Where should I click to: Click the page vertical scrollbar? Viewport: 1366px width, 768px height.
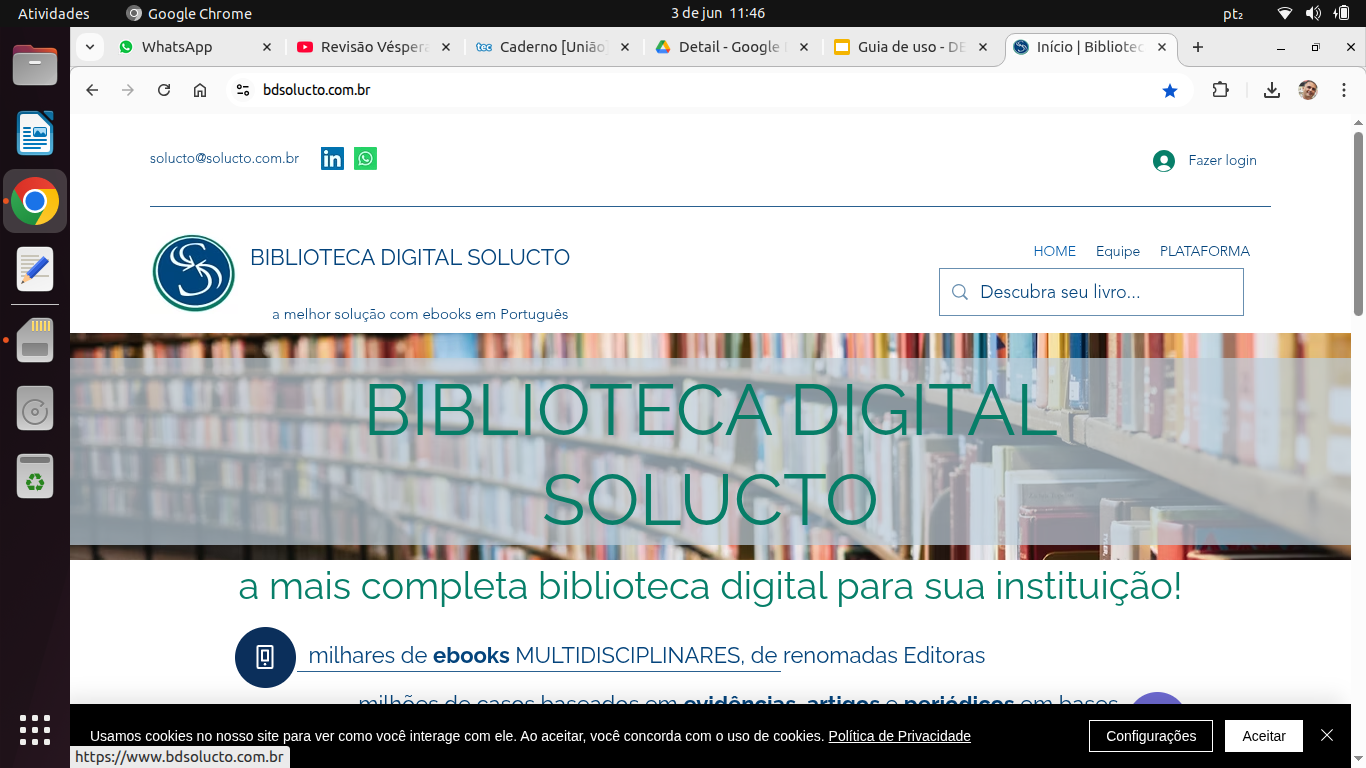pos(1358,225)
